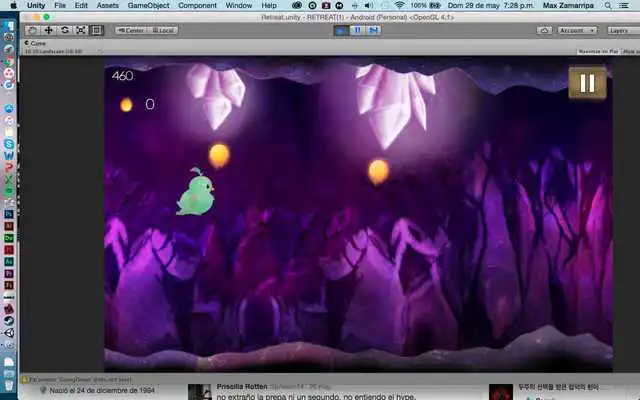Click user name Max Zamarripa

click(568, 5)
